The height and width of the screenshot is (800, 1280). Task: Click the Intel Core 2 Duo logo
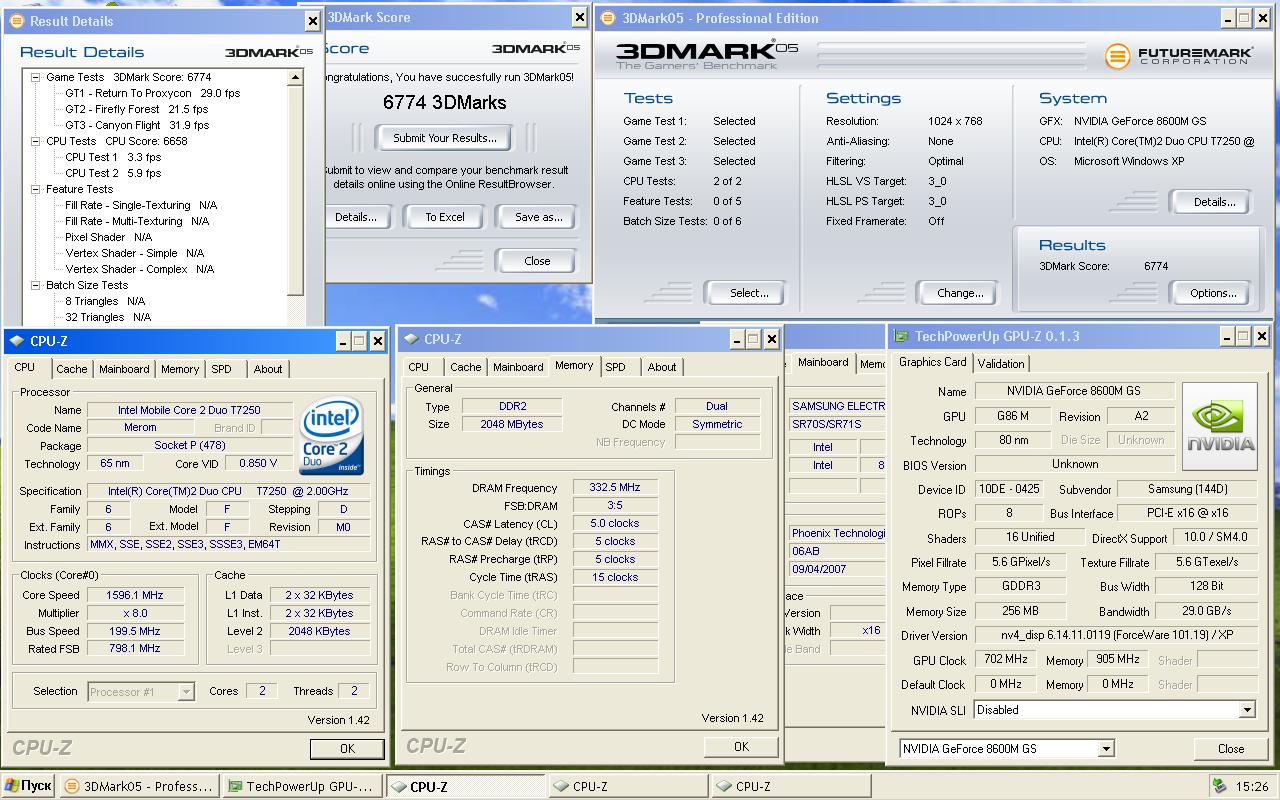click(332, 437)
